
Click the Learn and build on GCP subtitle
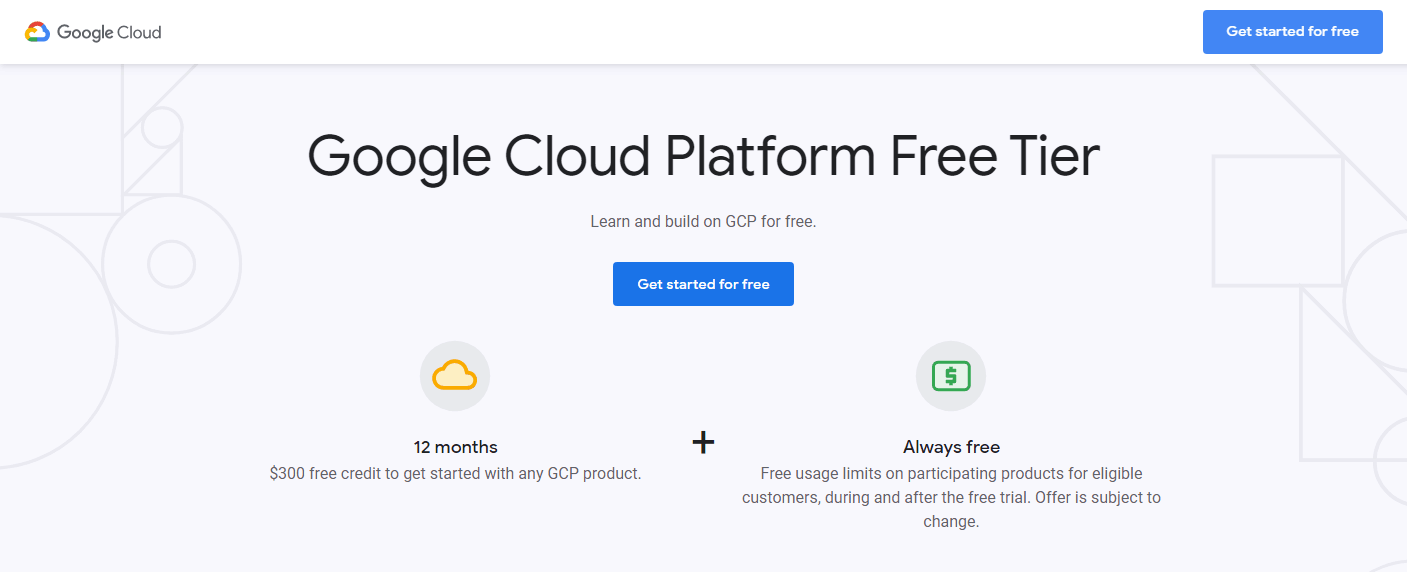(703, 221)
